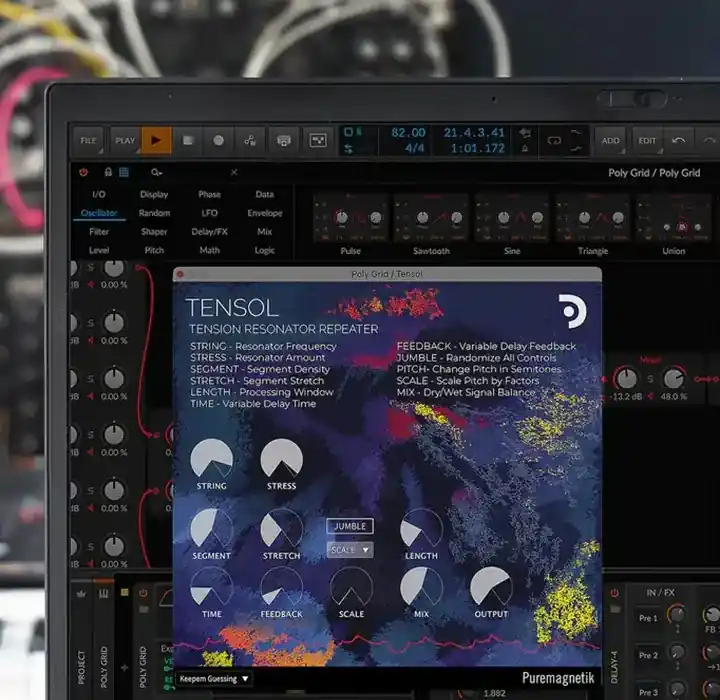Toggle the metronome icon beside the time display
The width and height of the screenshot is (720, 700).
524,148
